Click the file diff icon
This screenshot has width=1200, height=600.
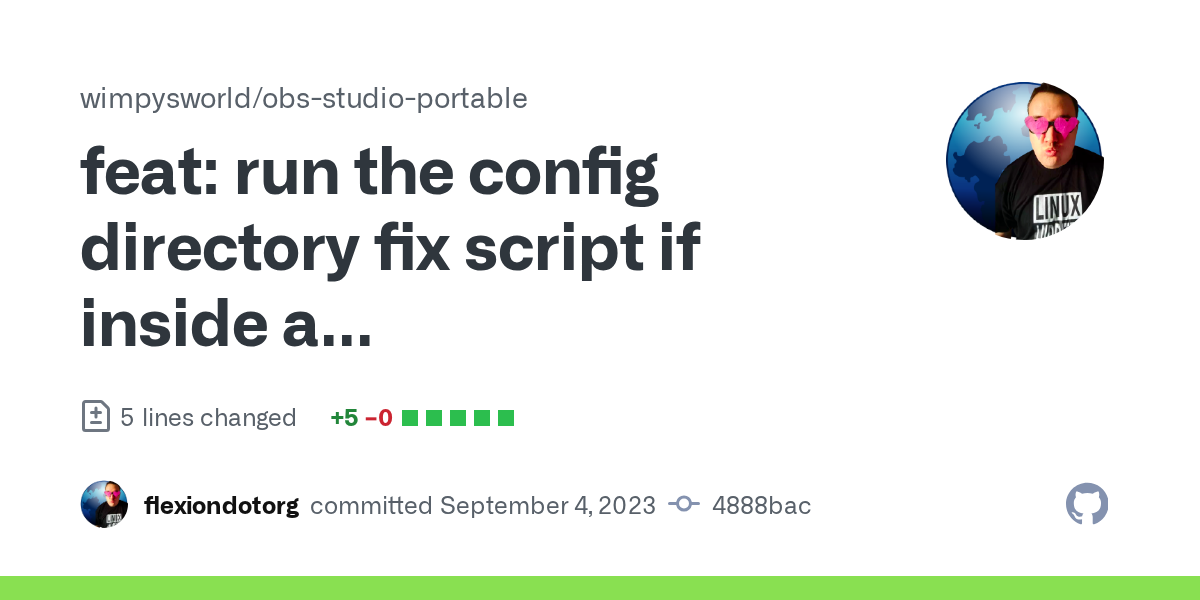click(95, 417)
